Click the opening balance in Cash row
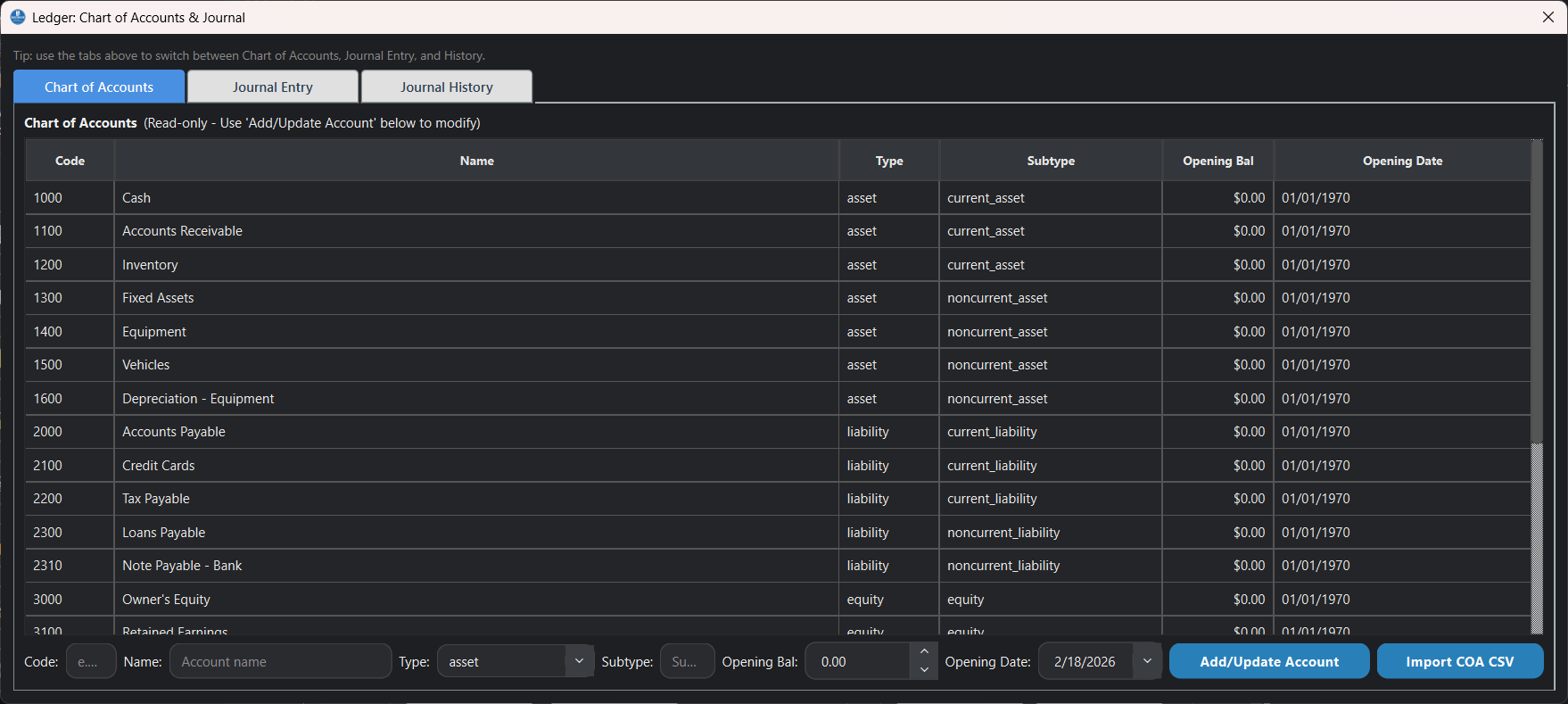The height and width of the screenshot is (704, 1568). tap(1218, 197)
